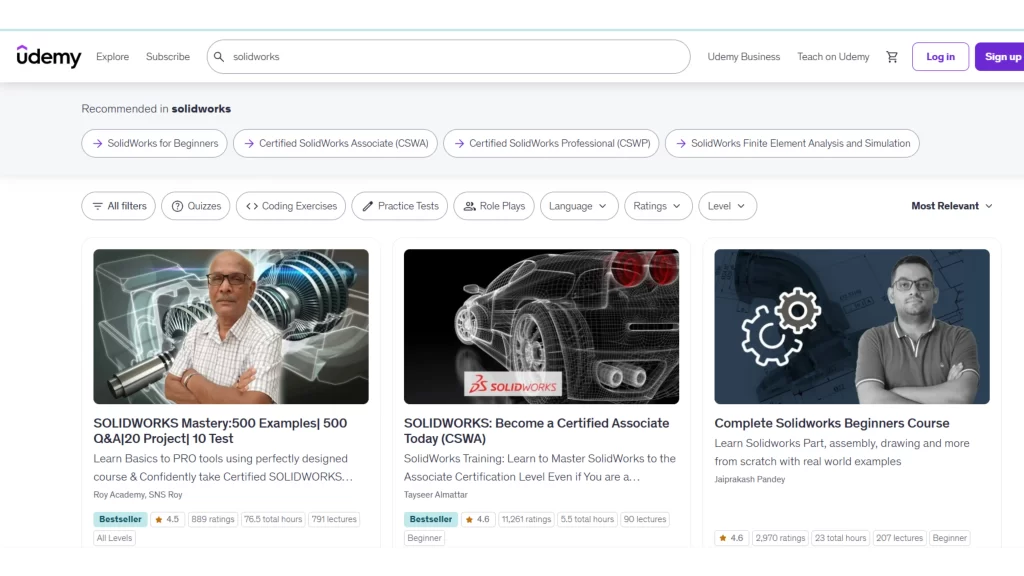Toggle the Practice Tests filter
The width and height of the screenshot is (1024, 576).
tap(399, 206)
